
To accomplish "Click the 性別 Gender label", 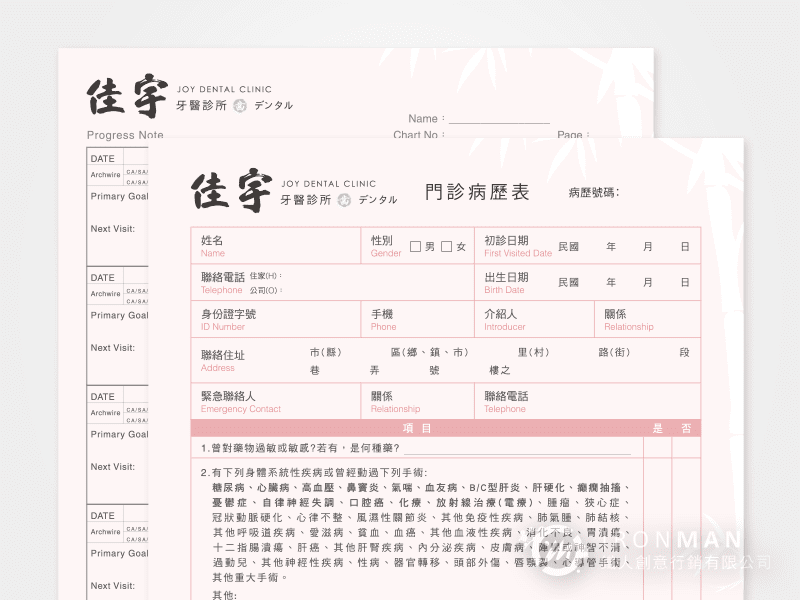I will 386,246.
